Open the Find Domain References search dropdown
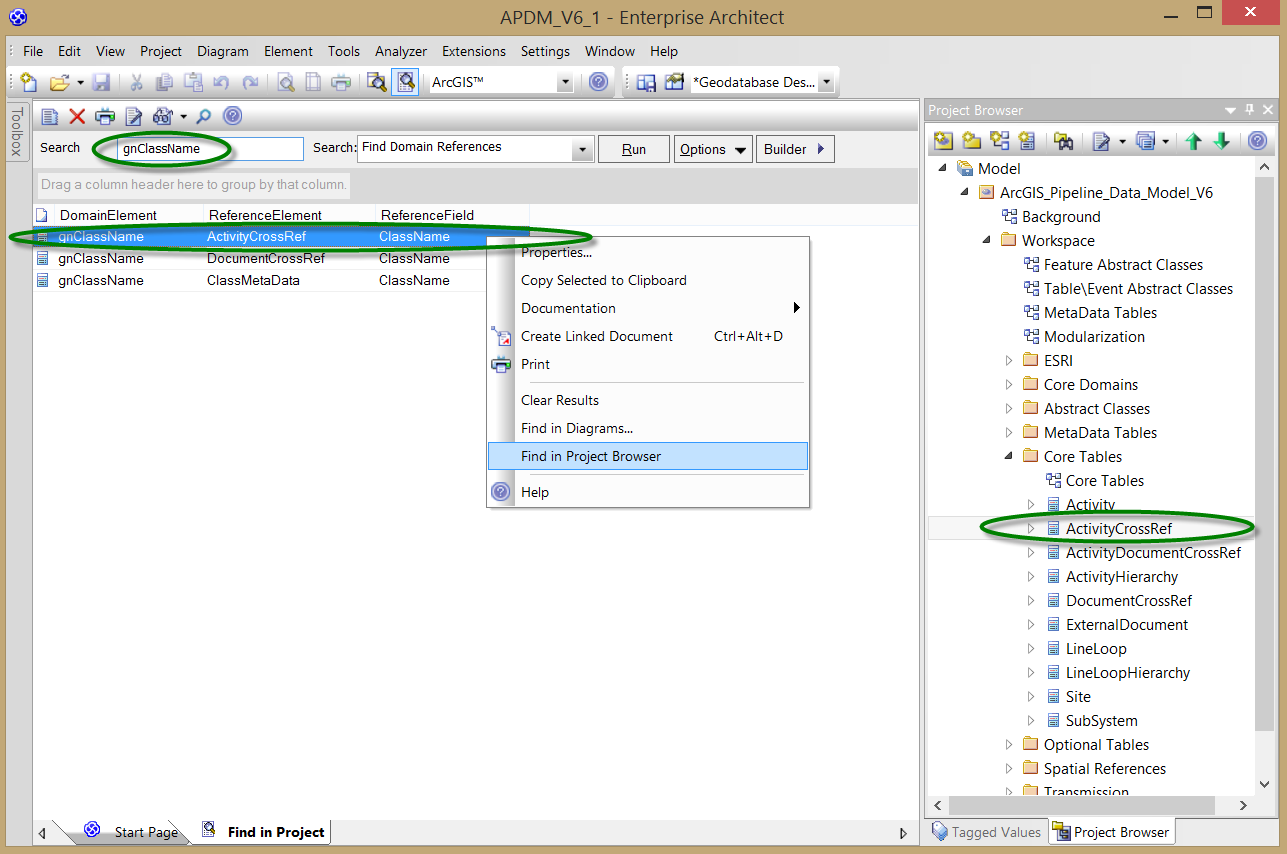This screenshot has height=854, width=1287. (583, 150)
